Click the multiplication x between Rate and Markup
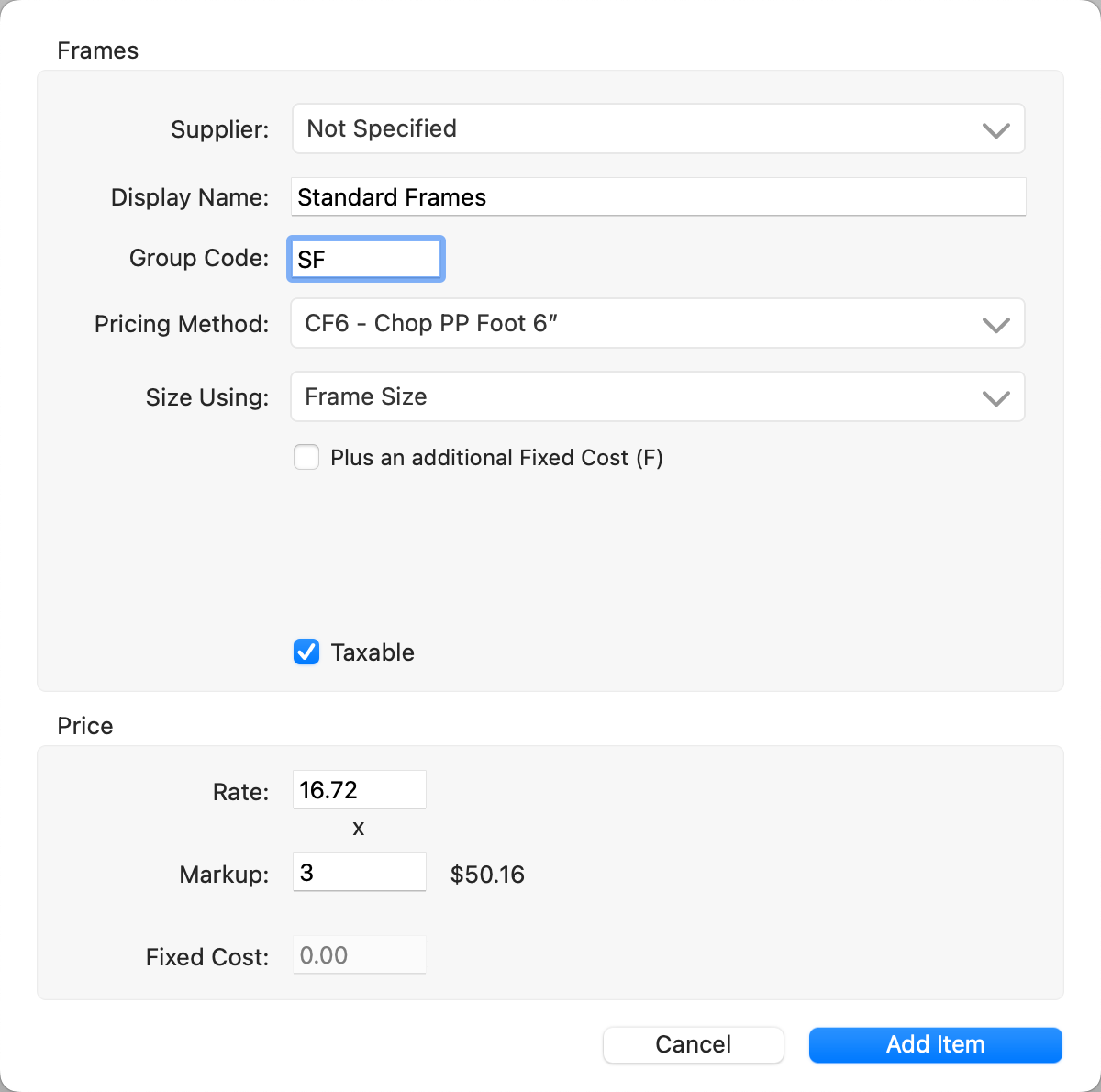The width and height of the screenshot is (1101, 1092). pyautogui.click(x=359, y=829)
